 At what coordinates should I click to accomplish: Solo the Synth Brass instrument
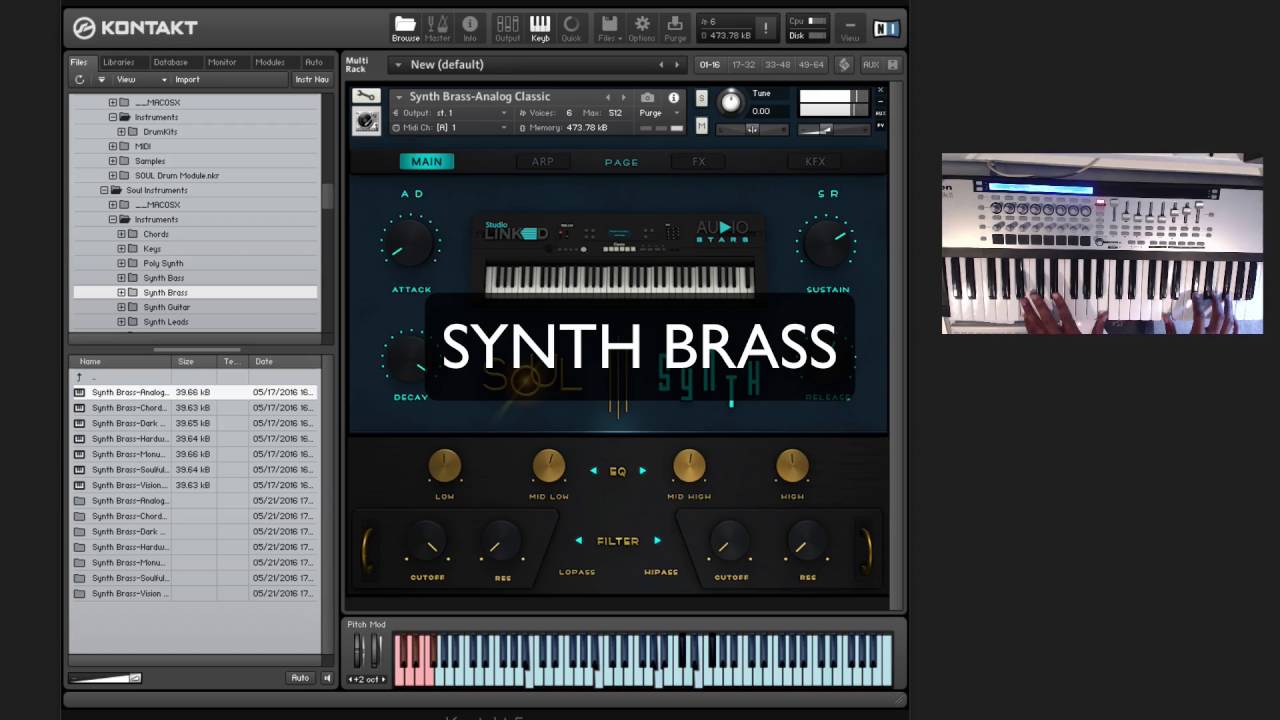pyautogui.click(x=702, y=98)
